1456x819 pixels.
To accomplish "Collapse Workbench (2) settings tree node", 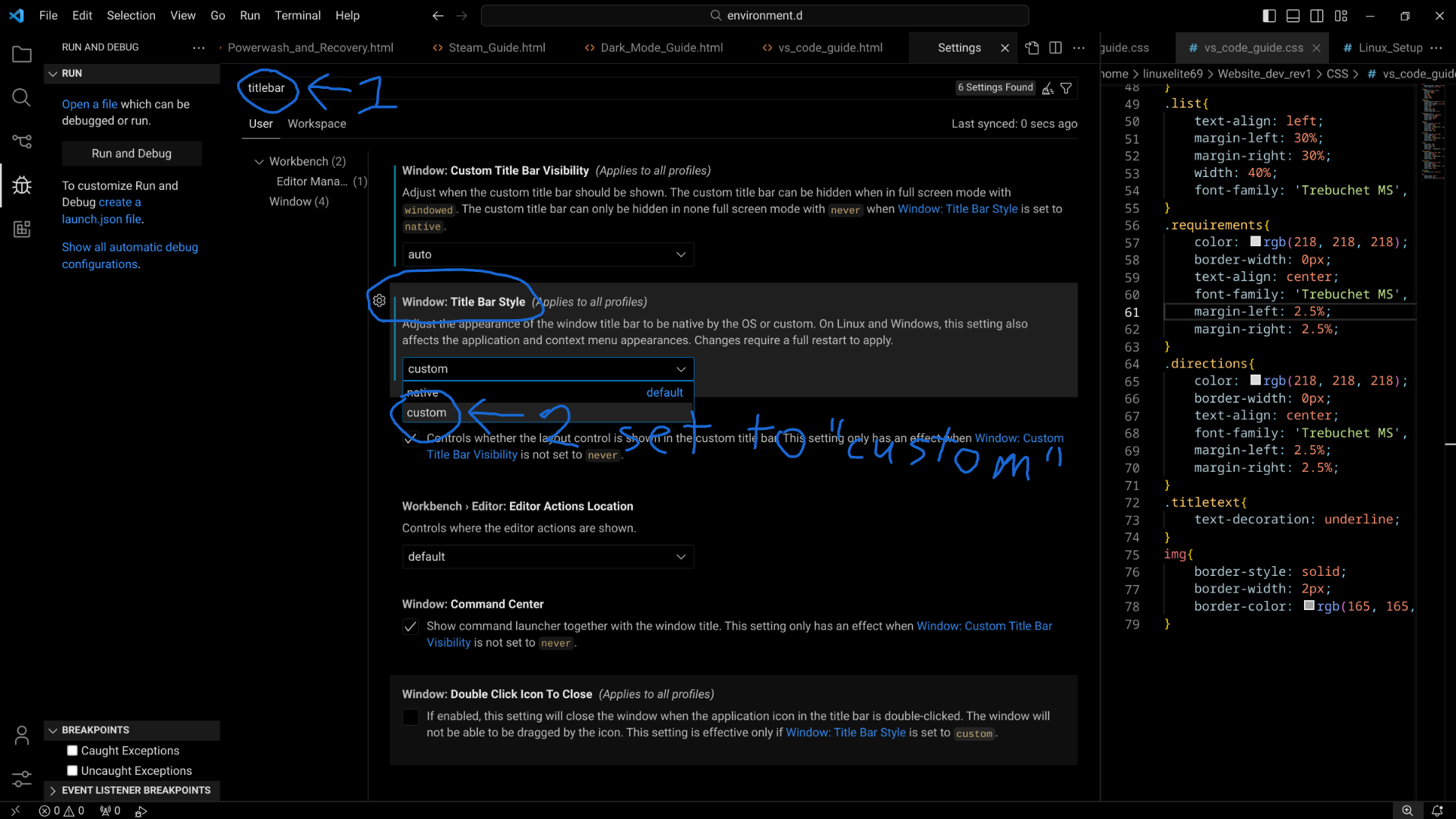I will coord(259,162).
